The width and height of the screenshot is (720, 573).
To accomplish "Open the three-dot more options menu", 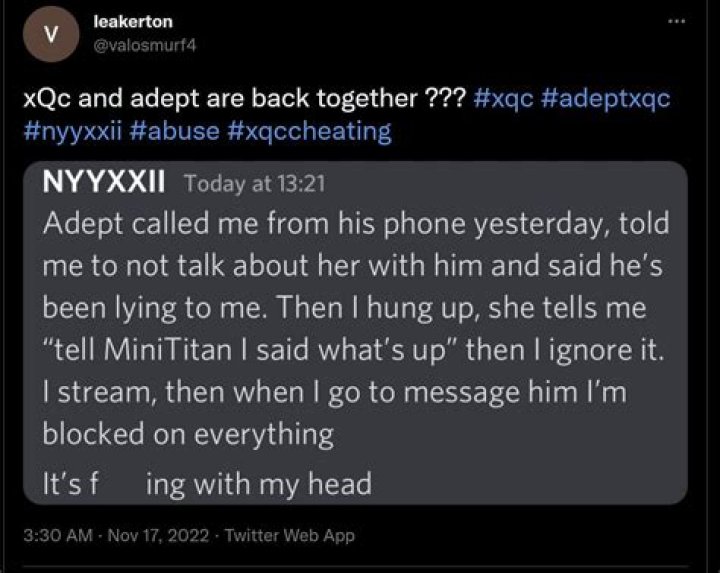I will click(x=681, y=22).
